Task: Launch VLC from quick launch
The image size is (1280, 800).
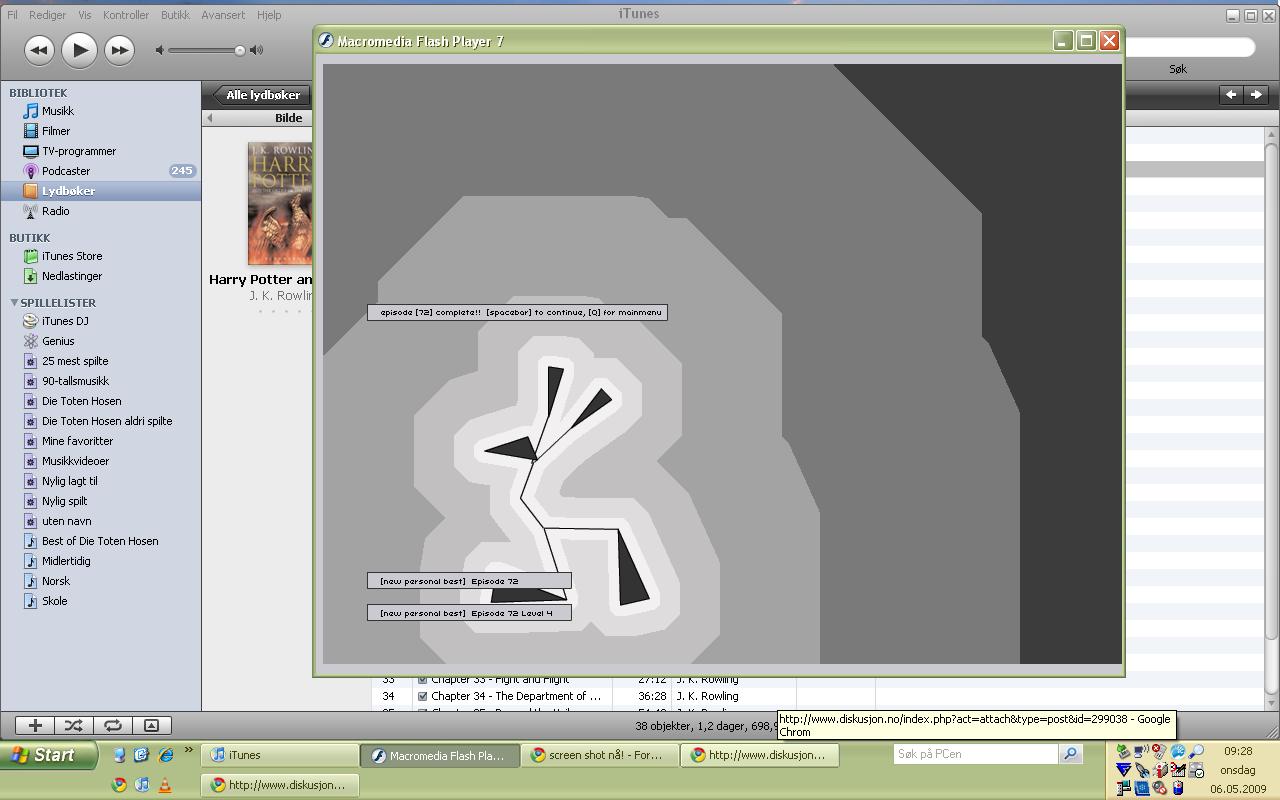Action: pos(164,785)
